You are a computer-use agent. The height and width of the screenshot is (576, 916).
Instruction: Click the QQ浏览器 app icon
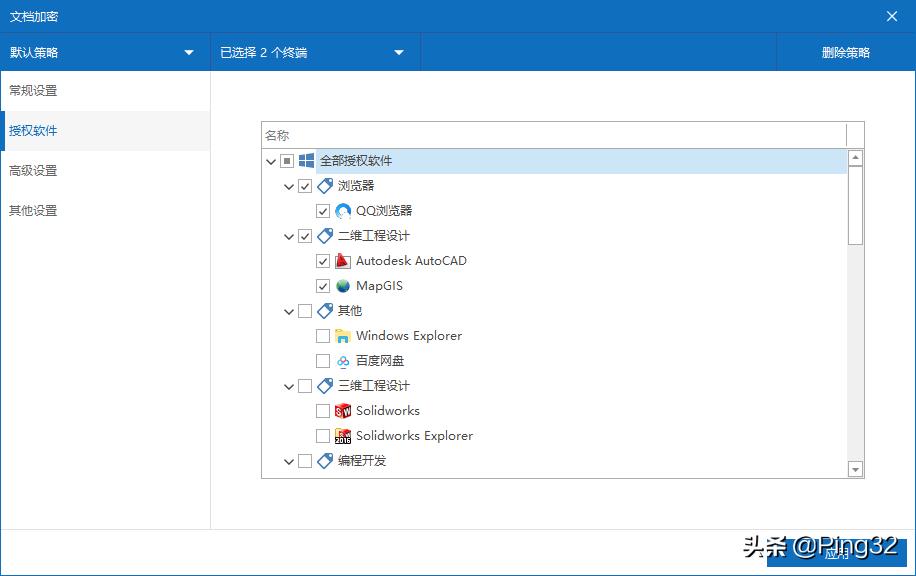click(x=343, y=211)
